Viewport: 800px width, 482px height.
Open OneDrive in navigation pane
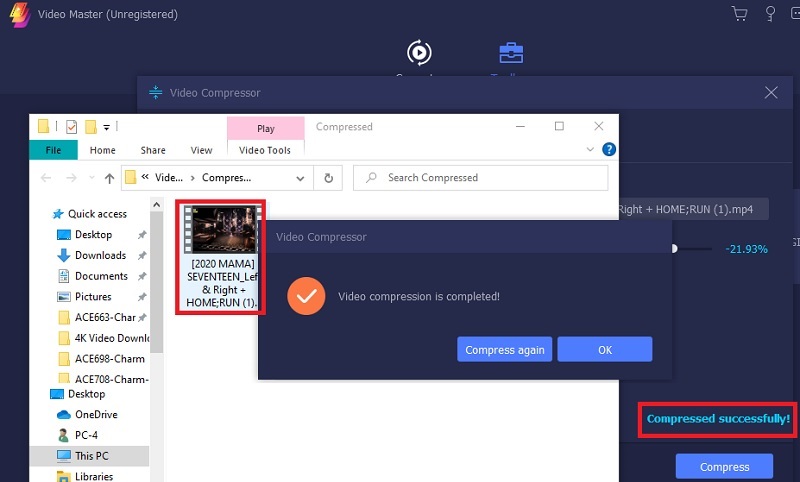(96, 414)
